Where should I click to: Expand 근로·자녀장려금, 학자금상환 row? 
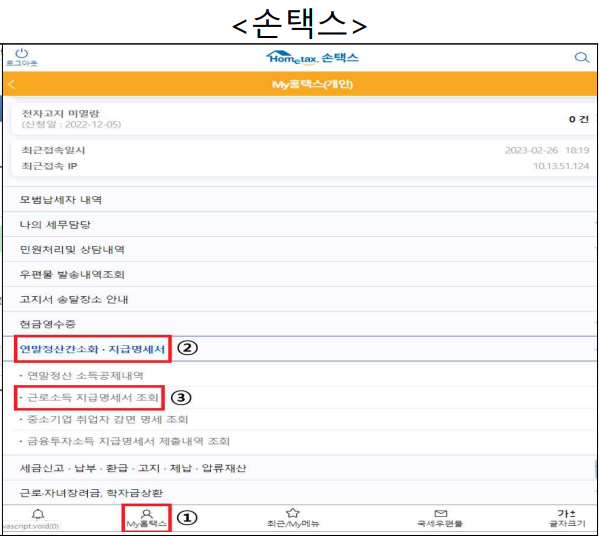tap(300, 493)
